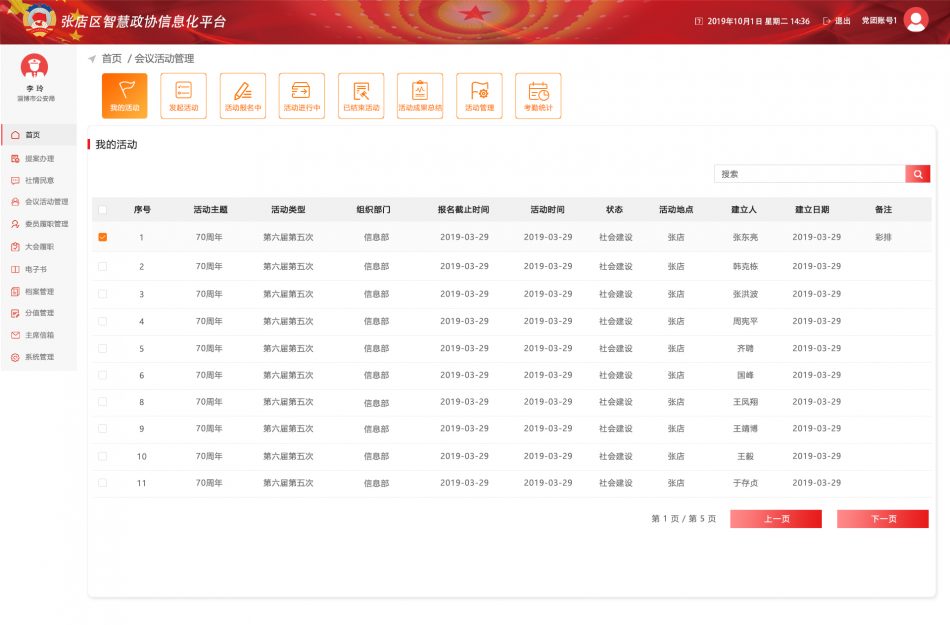The image size is (950, 625).
Task: Open the 主席信箱 mailbox sidebar icon
Action: (38, 335)
